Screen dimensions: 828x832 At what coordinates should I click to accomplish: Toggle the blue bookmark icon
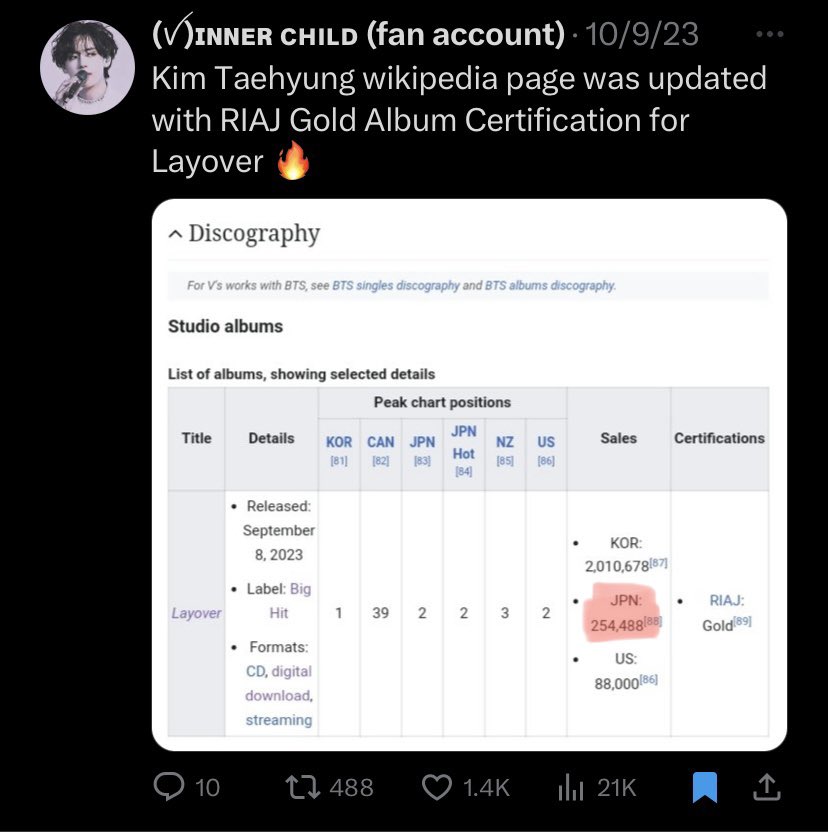(705, 787)
